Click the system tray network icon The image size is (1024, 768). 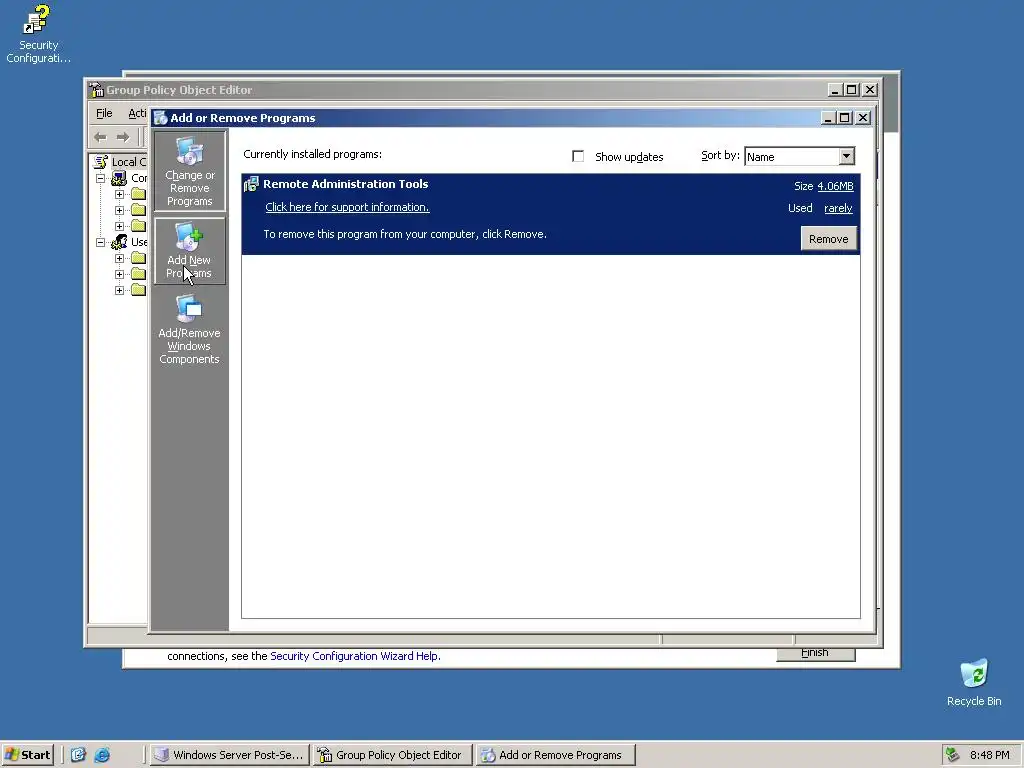953,755
